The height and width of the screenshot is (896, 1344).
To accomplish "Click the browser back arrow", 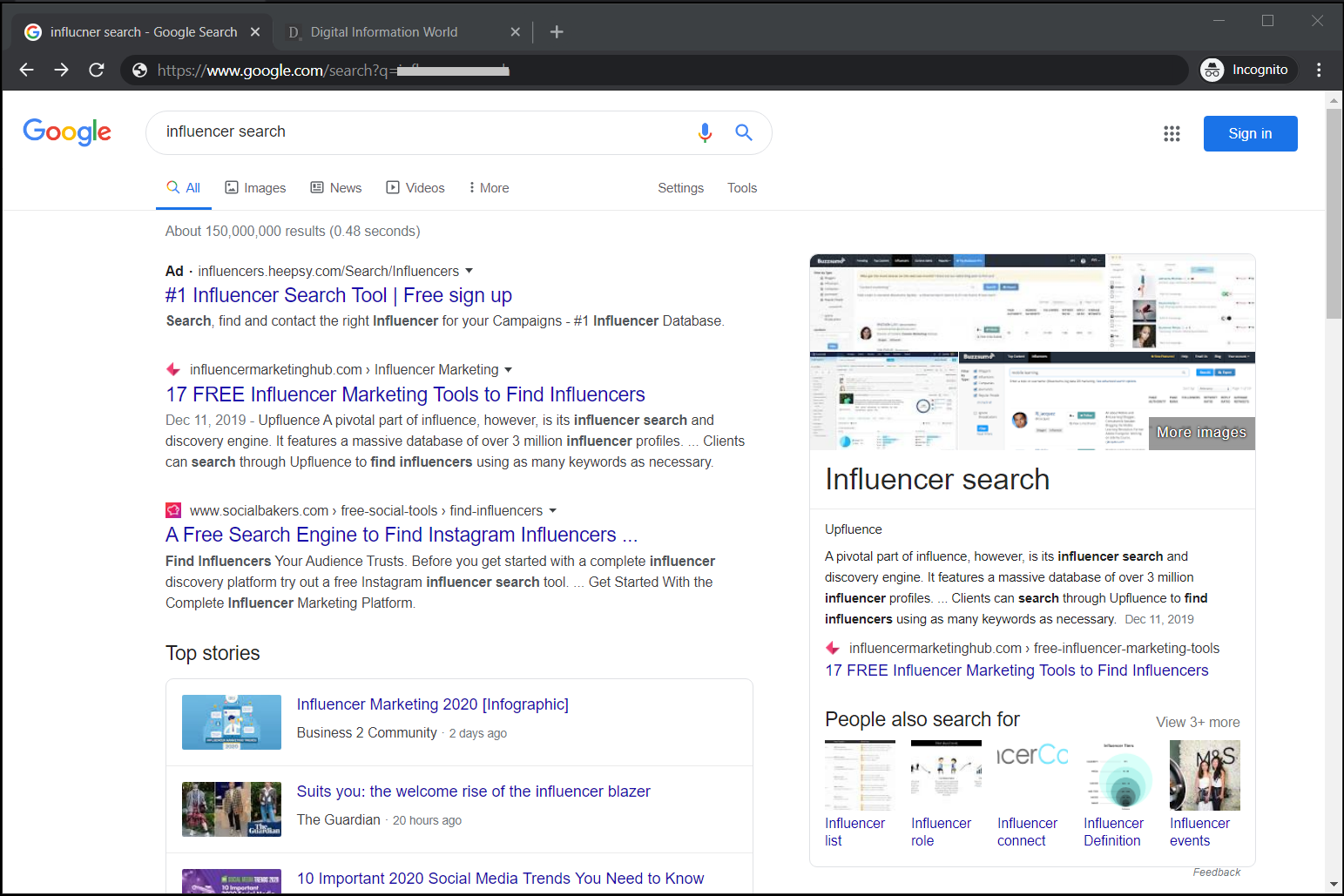I will (26, 70).
